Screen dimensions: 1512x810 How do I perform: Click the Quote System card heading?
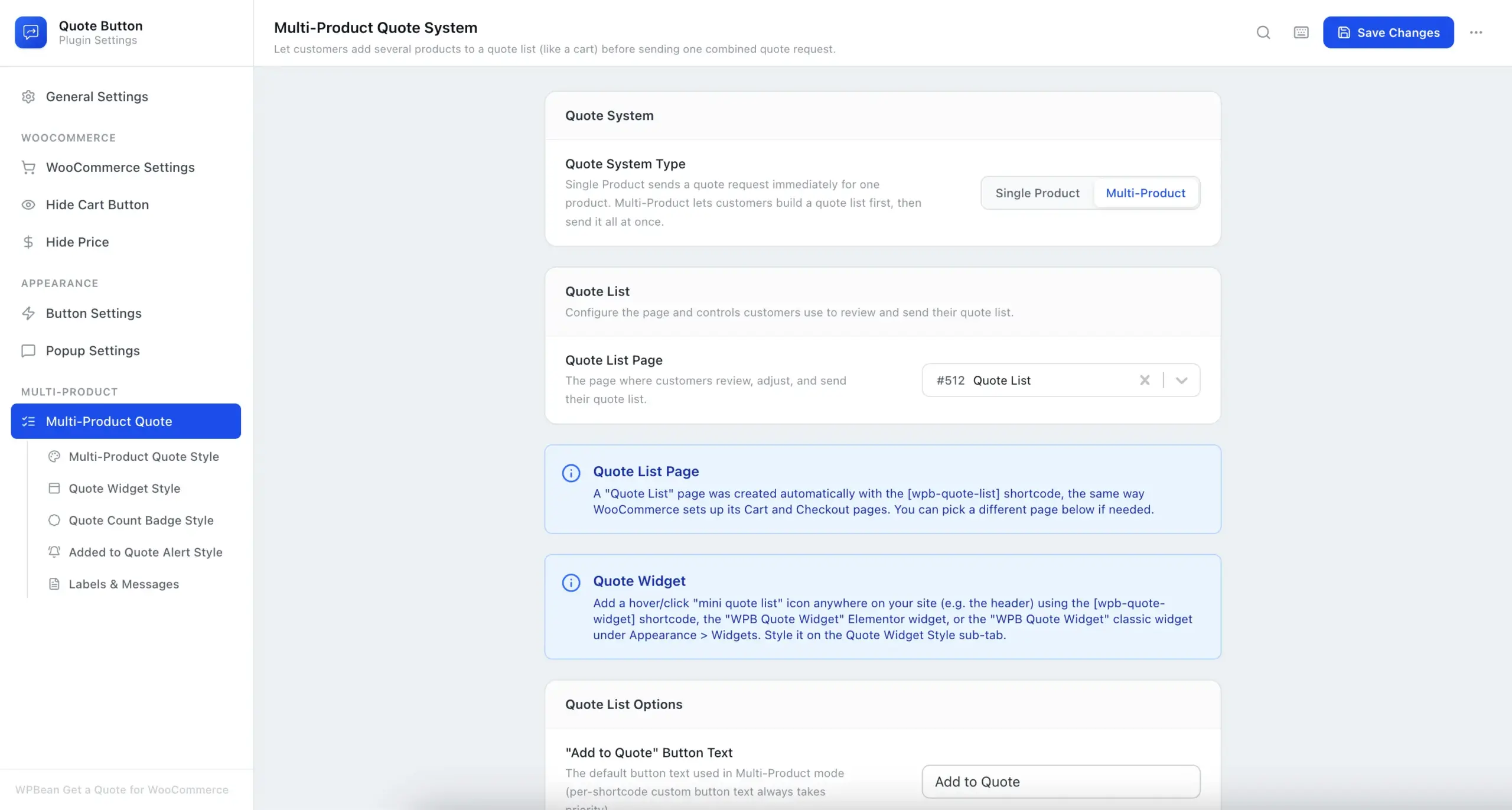[609, 115]
